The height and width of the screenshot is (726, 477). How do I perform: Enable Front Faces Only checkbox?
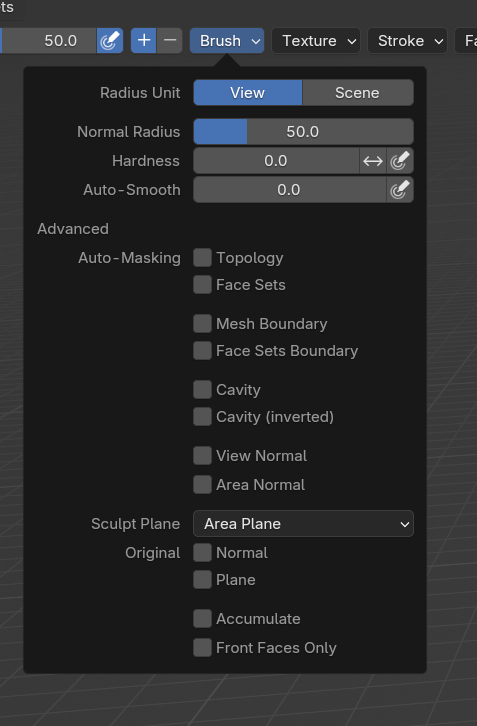pos(202,648)
